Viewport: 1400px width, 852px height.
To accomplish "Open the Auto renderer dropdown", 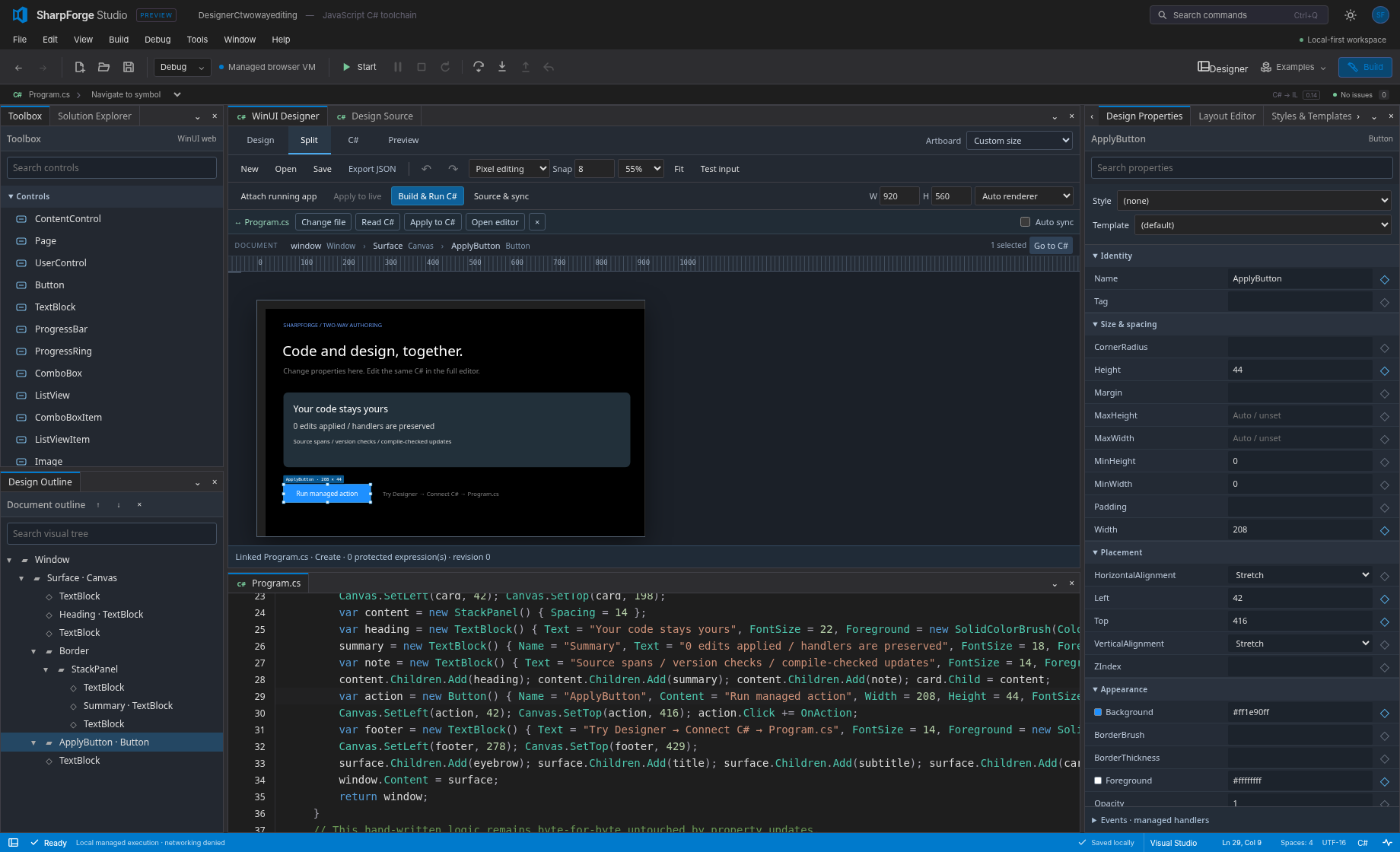I will coord(1023,196).
